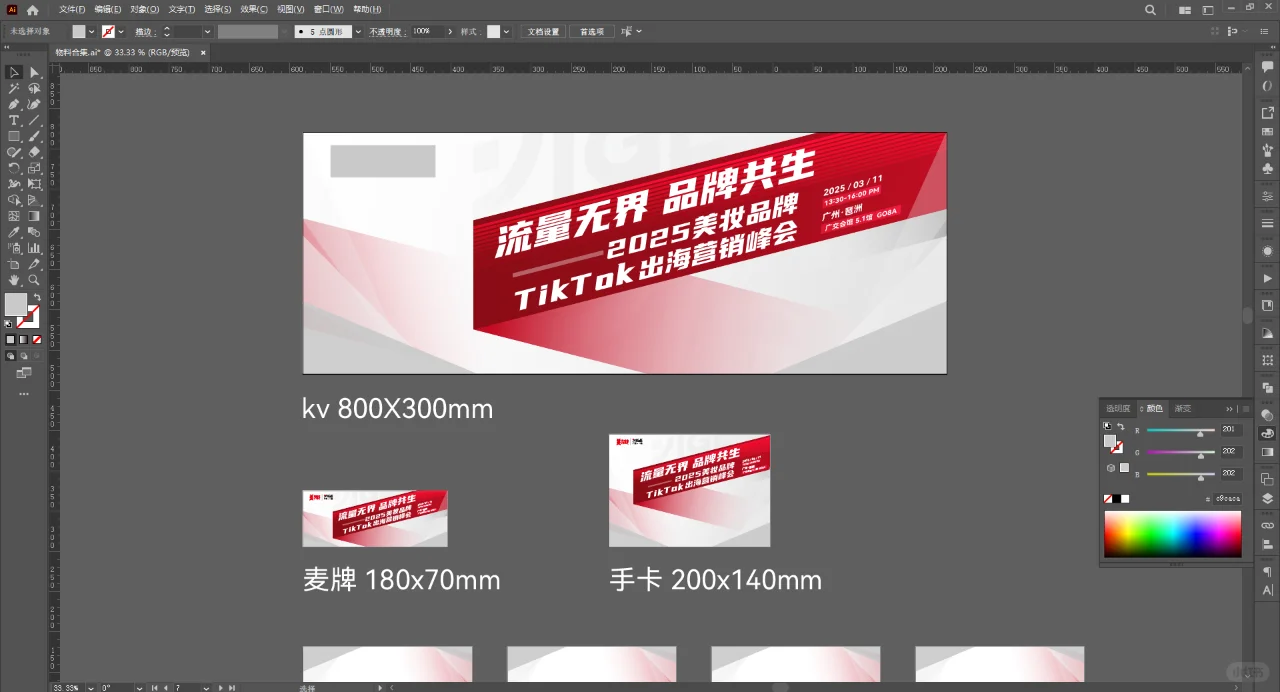Select the Column Graph tool
Viewport: 1280px width, 692px height.
34,248
